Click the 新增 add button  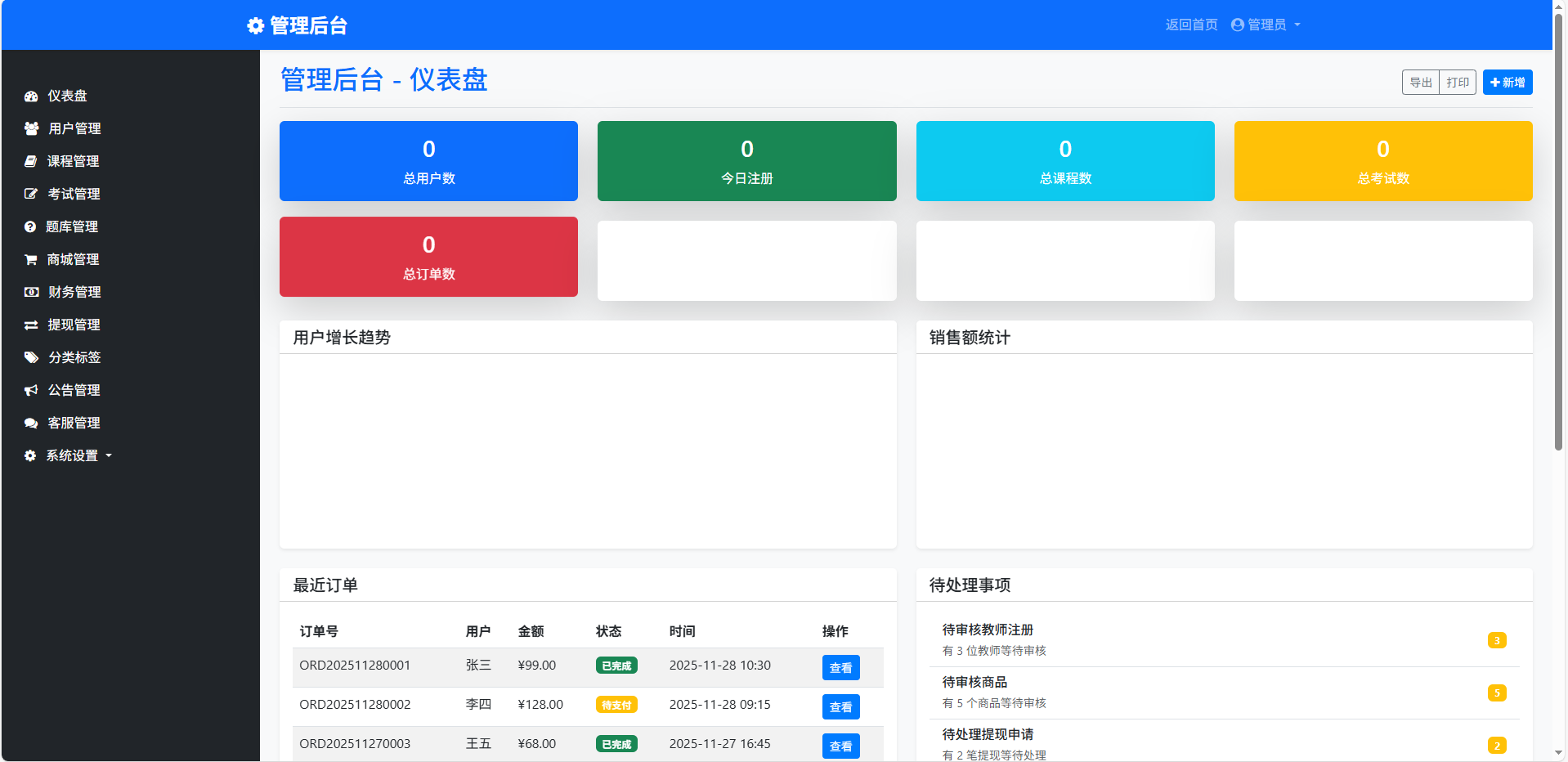(1507, 82)
